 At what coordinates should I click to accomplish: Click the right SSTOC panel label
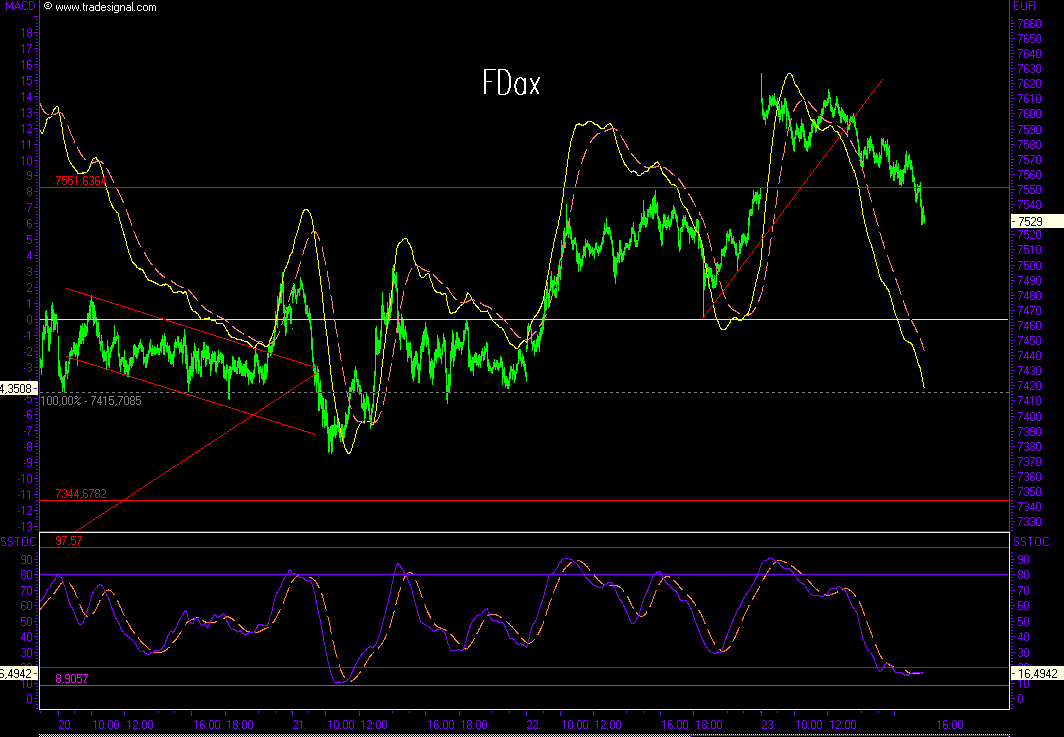(1031, 541)
